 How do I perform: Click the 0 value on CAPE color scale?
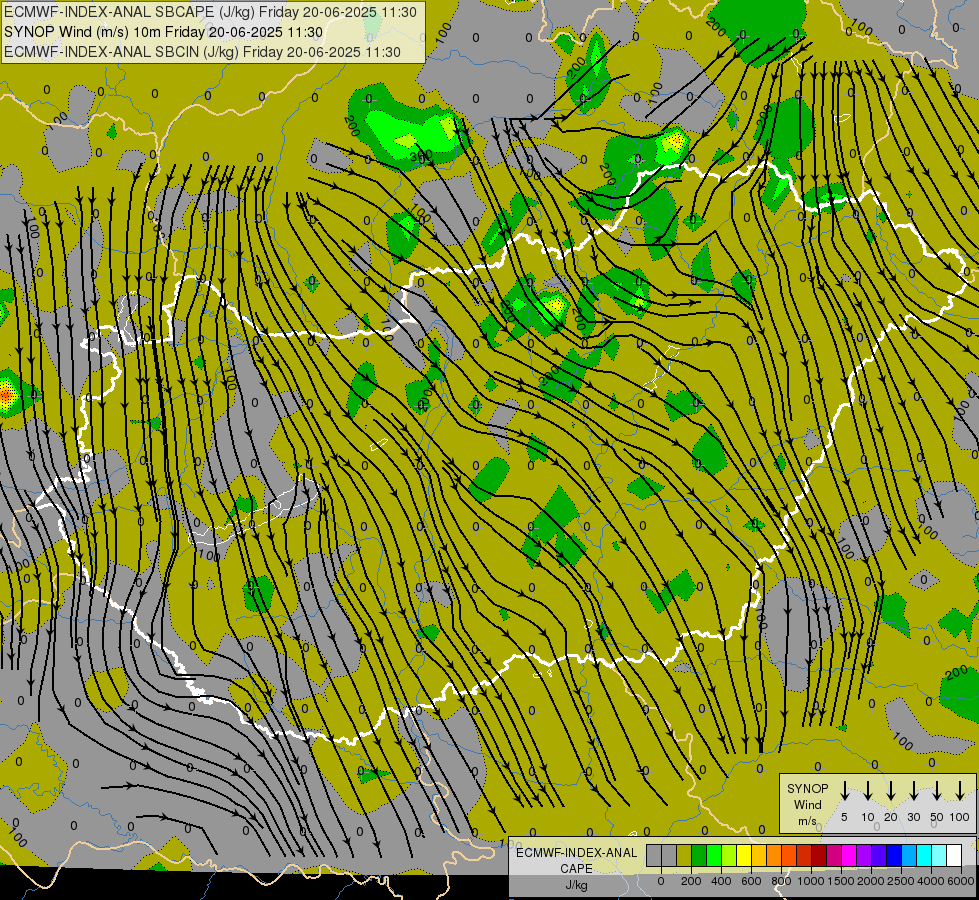click(661, 881)
